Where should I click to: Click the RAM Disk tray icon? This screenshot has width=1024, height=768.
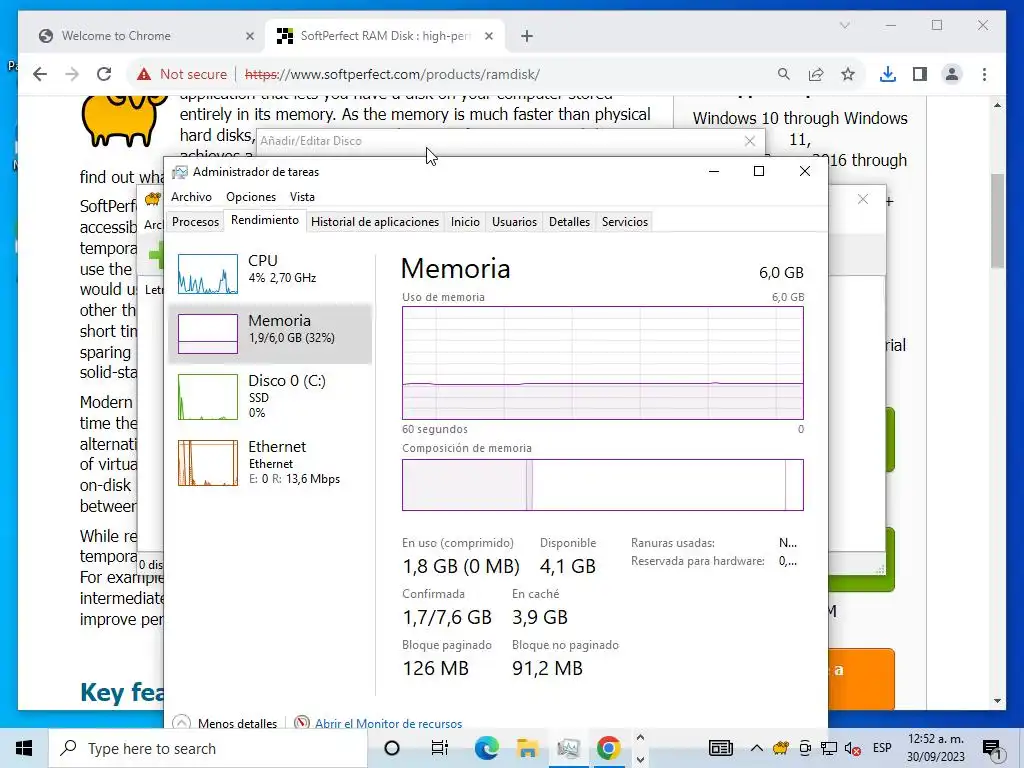pyautogui.click(x=780, y=748)
